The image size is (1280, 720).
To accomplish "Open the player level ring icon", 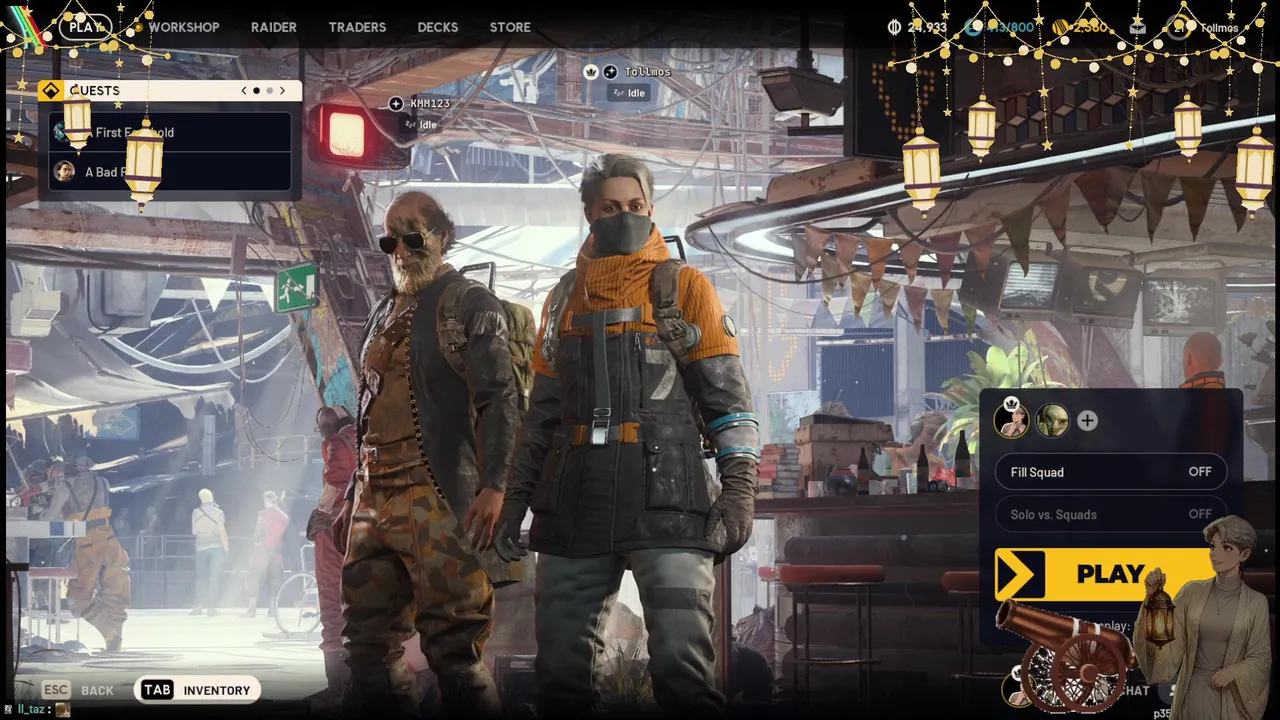I will click(x=1178, y=27).
